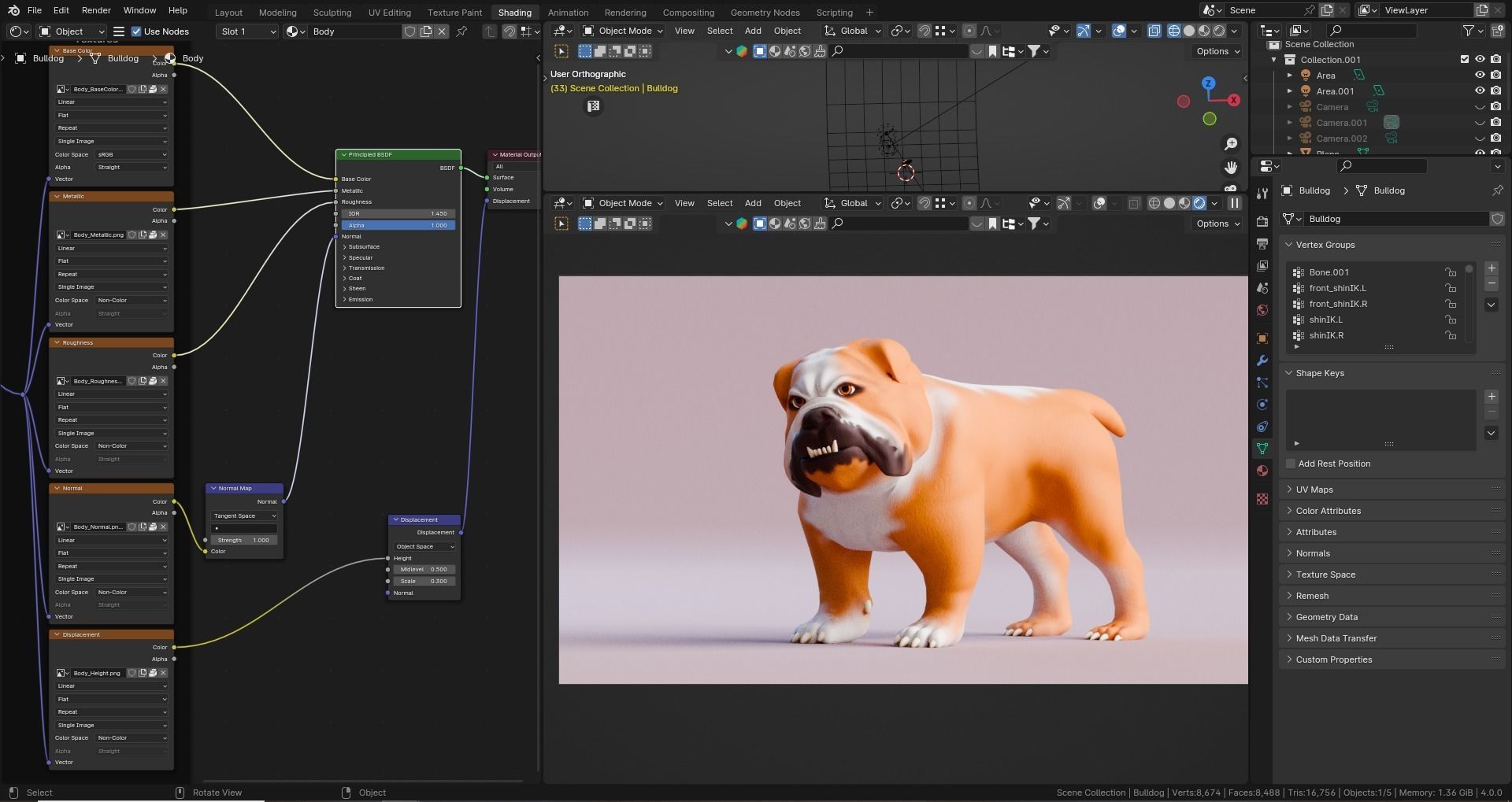Switch to the UV Editing workspace tab
Image resolution: width=1512 pixels, height=802 pixels.
tap(389, 13)
